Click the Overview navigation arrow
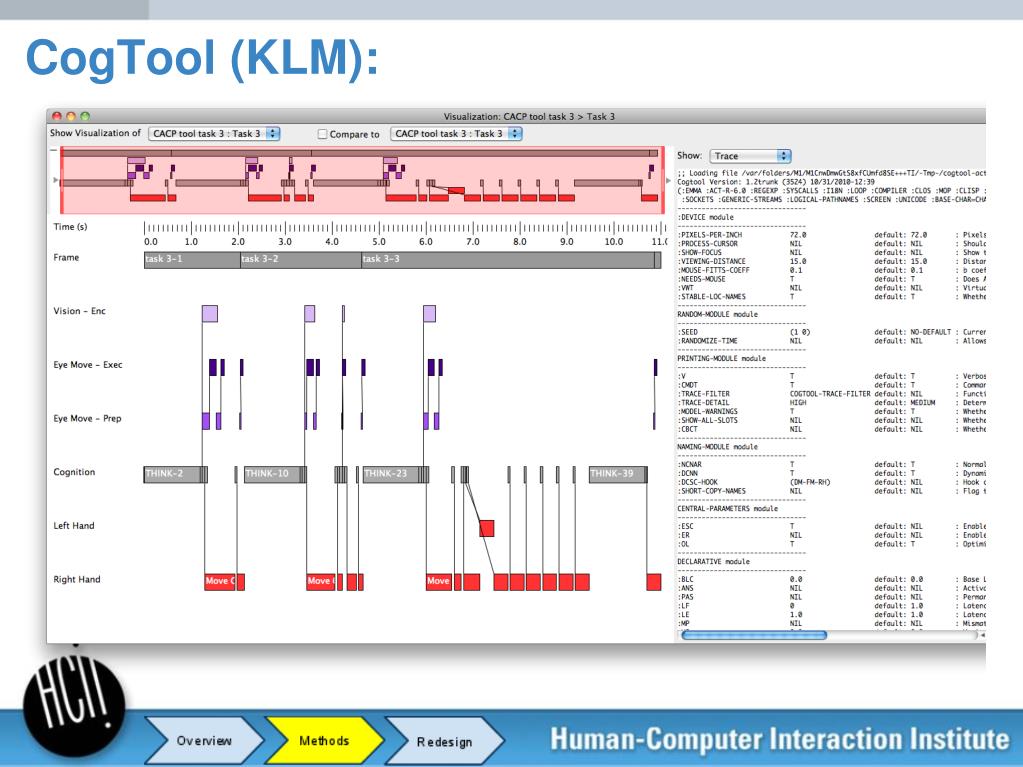Viewport: 1023px width, 767px height. click(x=204, y=740)
